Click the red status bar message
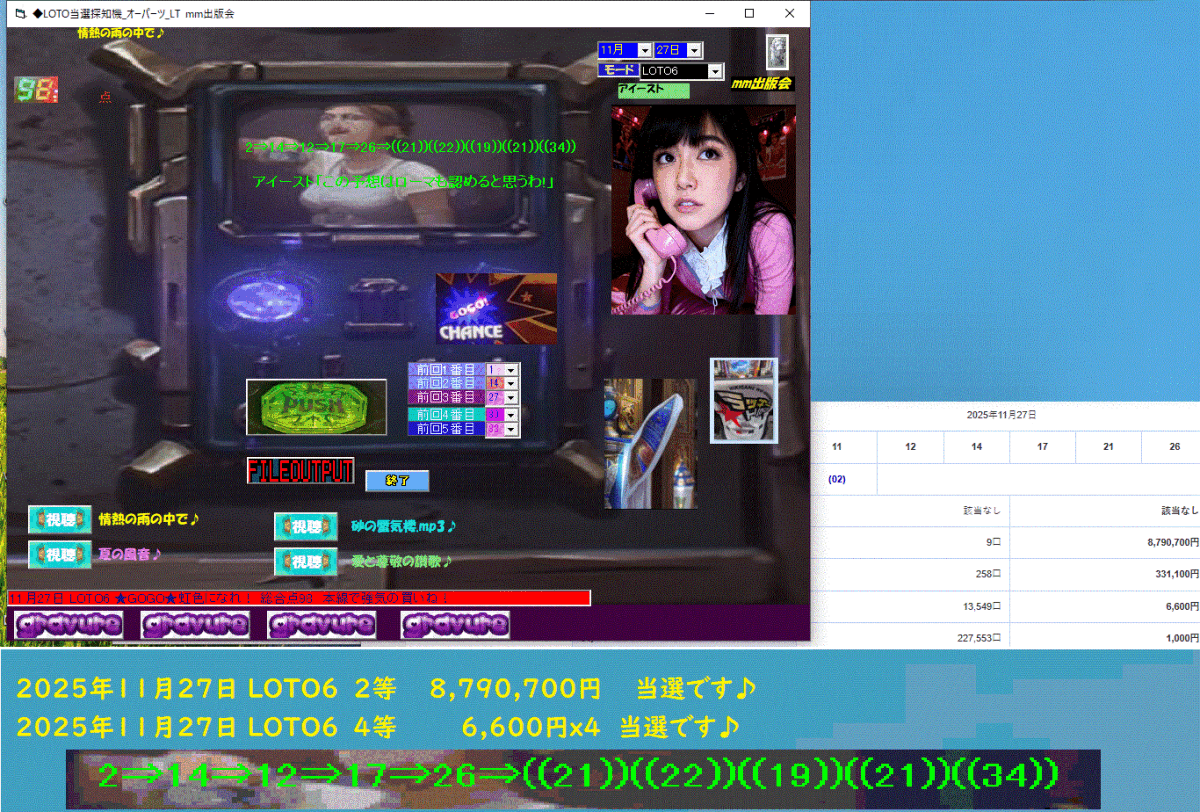Image resolution: width=1200 pixels, height=812 pixels. point(299,598)
